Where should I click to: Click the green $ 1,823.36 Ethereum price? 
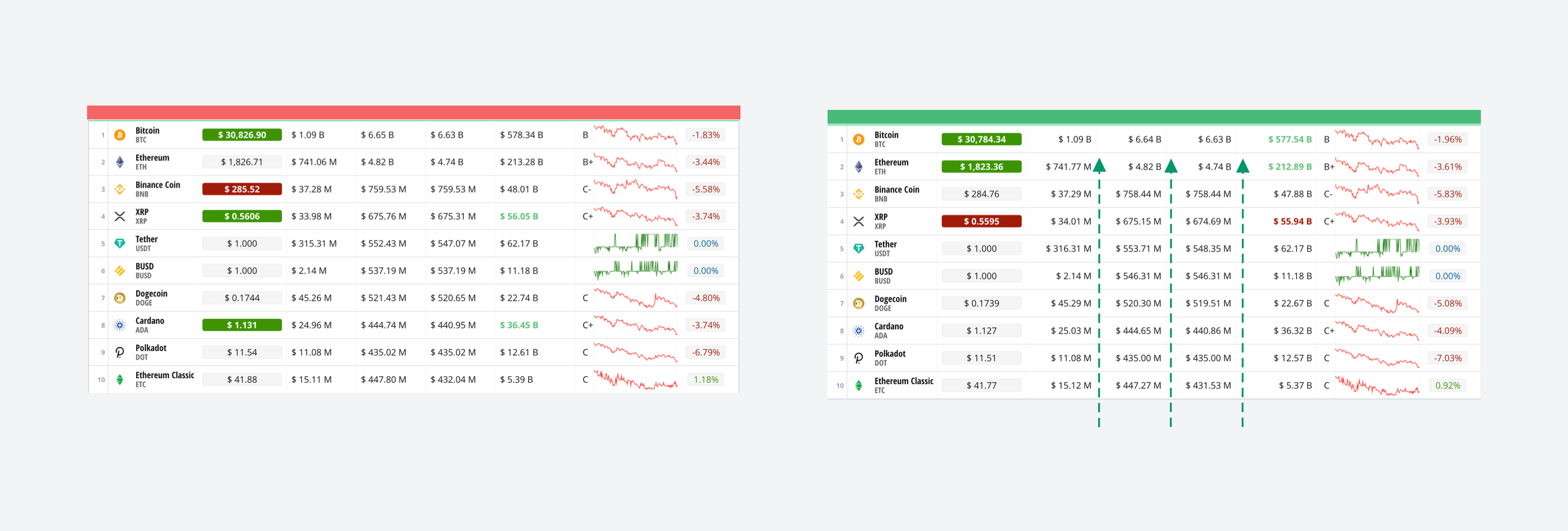[x=982, y=167]
